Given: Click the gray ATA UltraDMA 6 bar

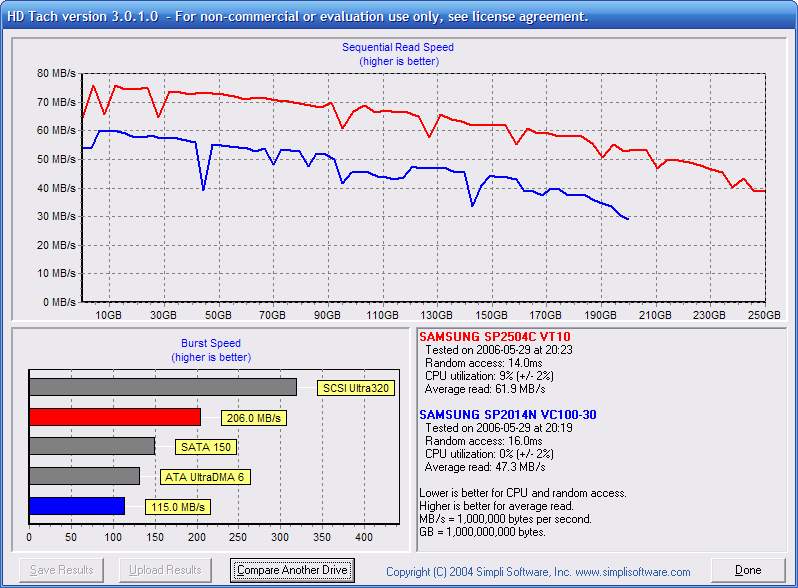Looking at the screenshot, I should 84,476.
